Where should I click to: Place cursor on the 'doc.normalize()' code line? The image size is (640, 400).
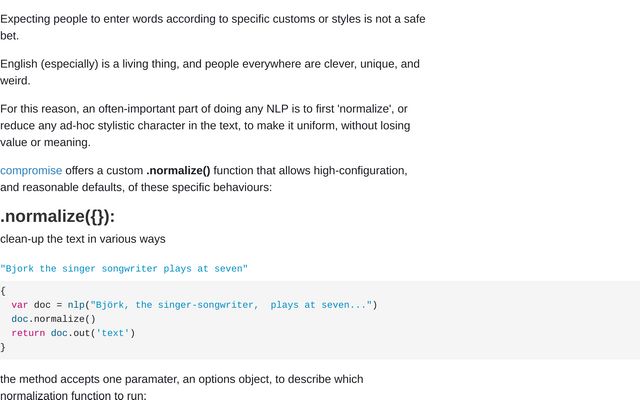pyautogui.click(x=53, y=319)
